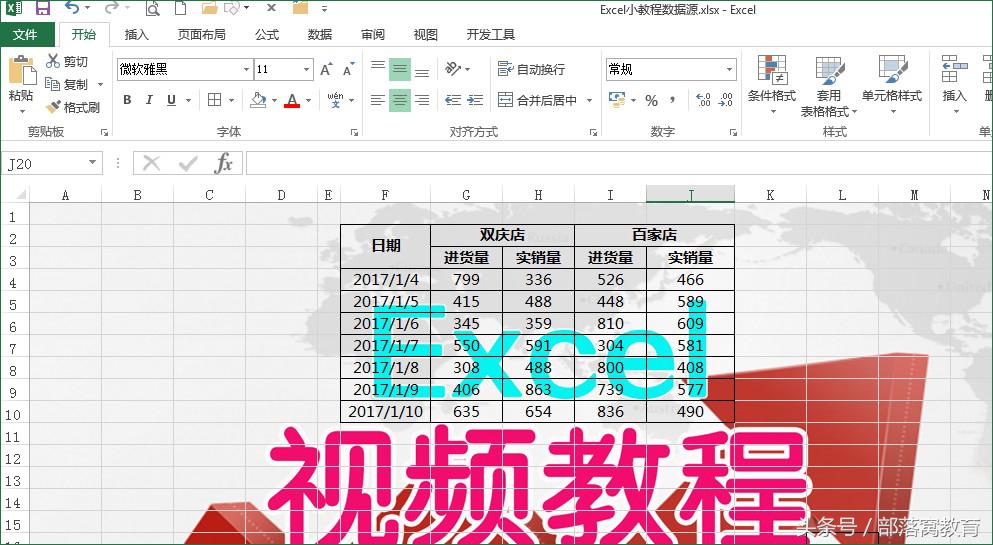
Task: Switch to the 插入 ribbon tab
Action: coord(136,35)
